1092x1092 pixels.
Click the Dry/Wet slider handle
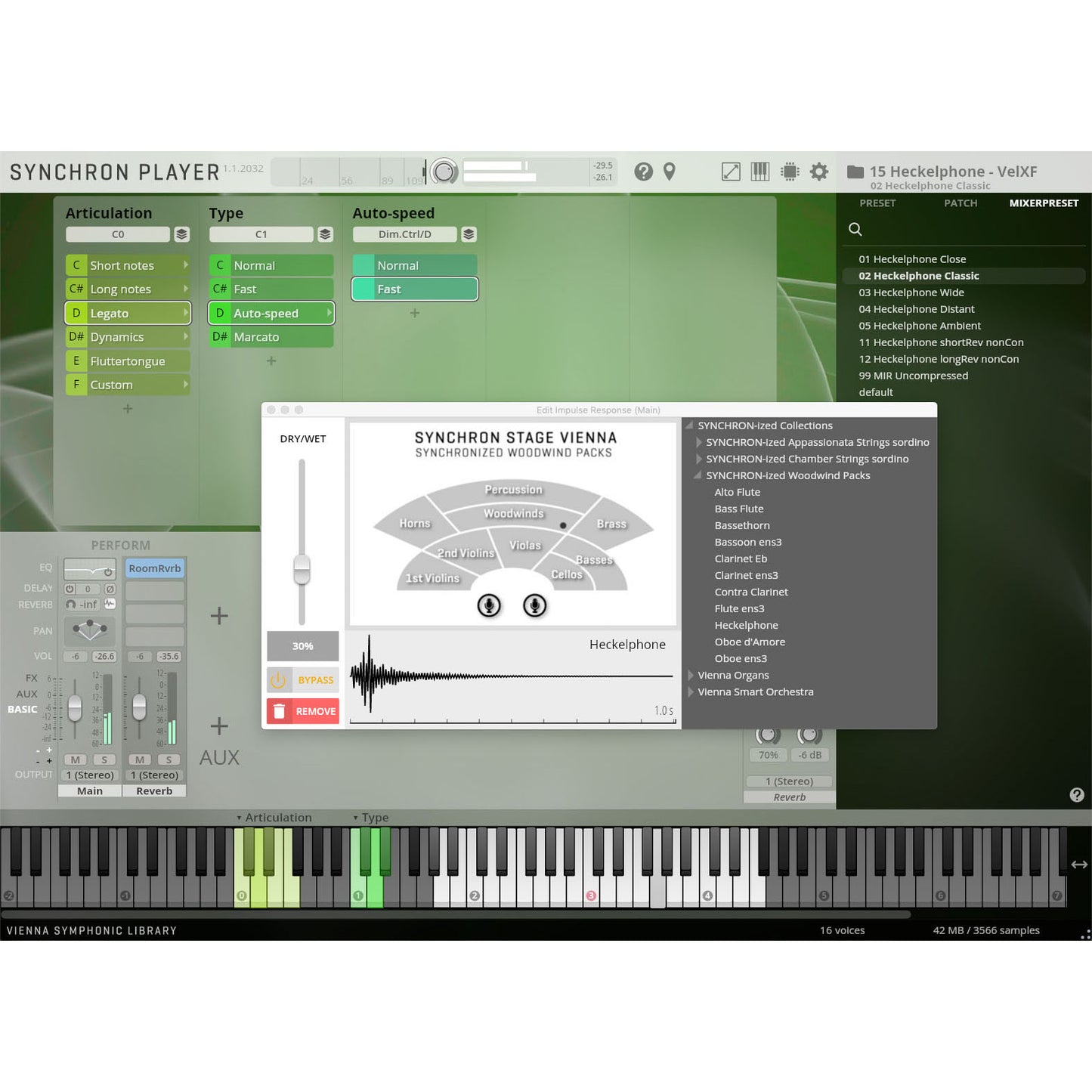pos(302,568)
